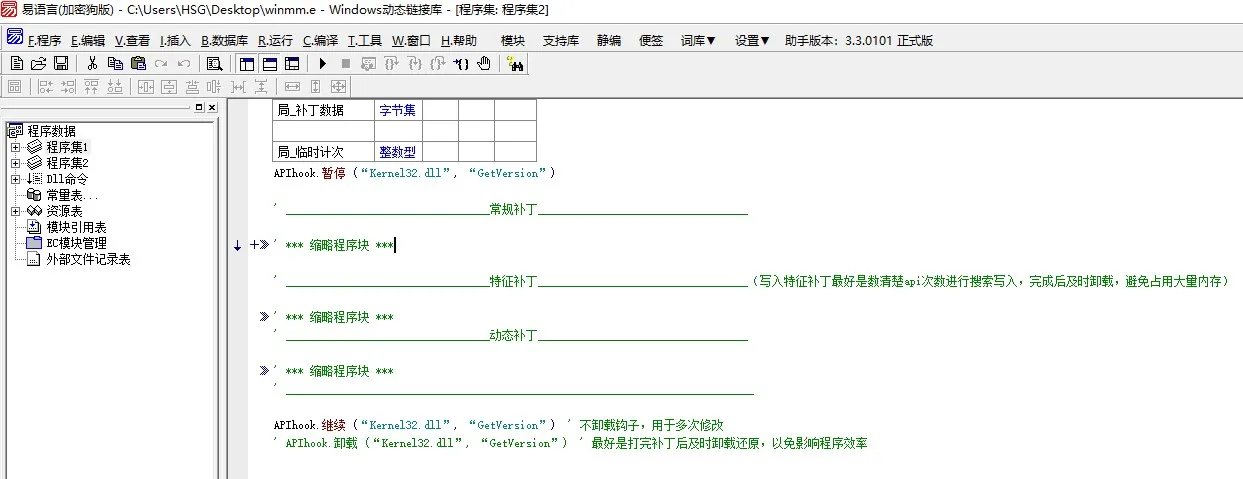Click the hand icon in debug toolbar

[484, 64]
